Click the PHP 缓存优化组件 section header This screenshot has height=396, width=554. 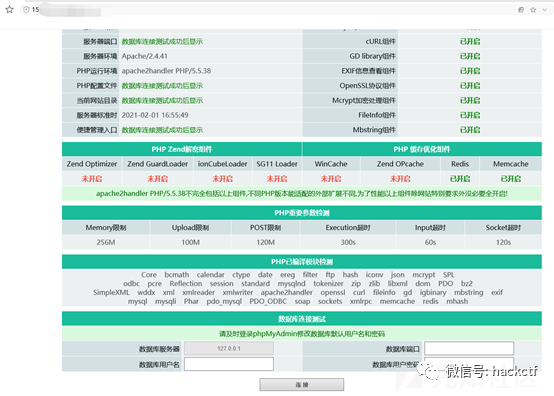422,149
